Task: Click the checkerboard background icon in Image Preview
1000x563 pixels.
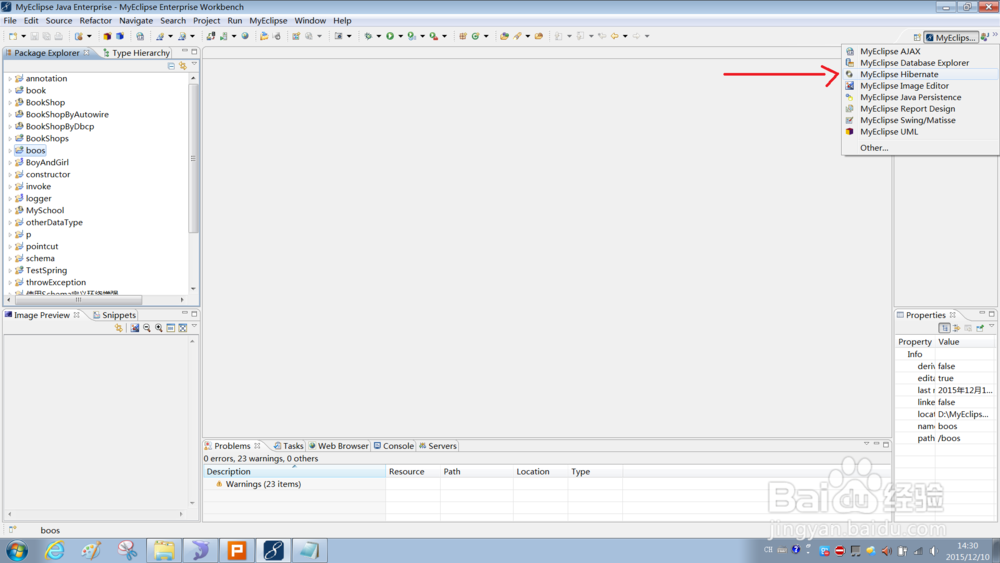Action: click(182, 328)
